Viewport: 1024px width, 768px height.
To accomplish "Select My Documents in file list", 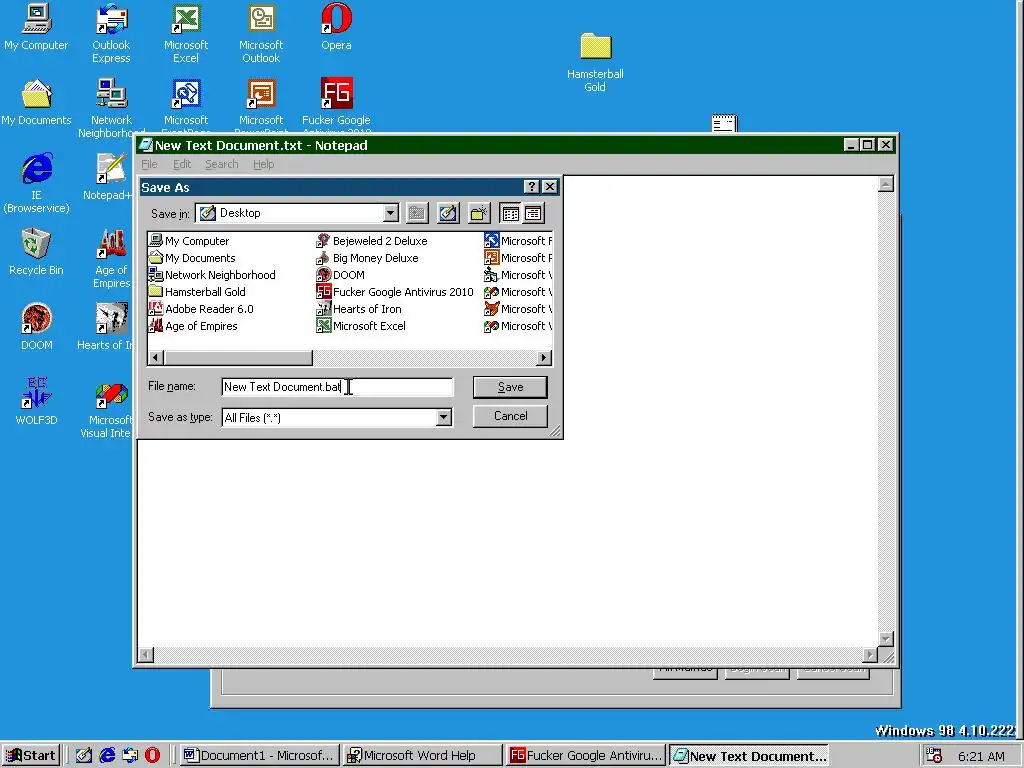I will (192, 258).
